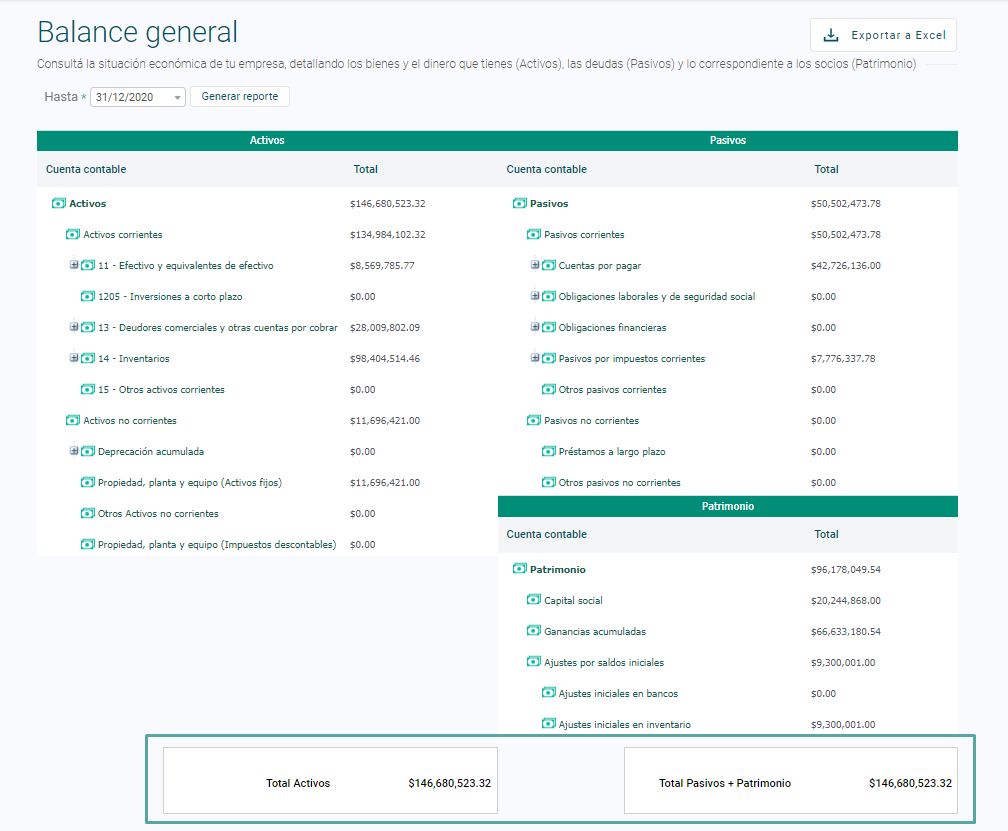Screen dimensions: 1008x831
Task: Expand the Cuentas por pagar row
Action: [x=535, y=265]
